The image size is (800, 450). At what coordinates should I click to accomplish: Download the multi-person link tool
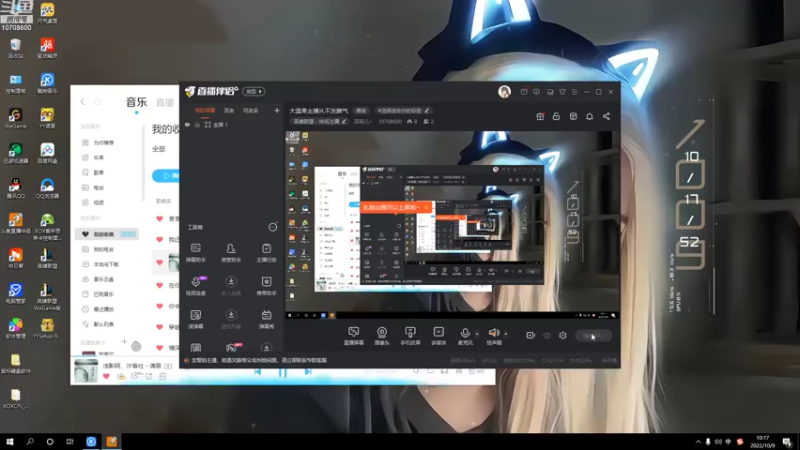(231, 286)
